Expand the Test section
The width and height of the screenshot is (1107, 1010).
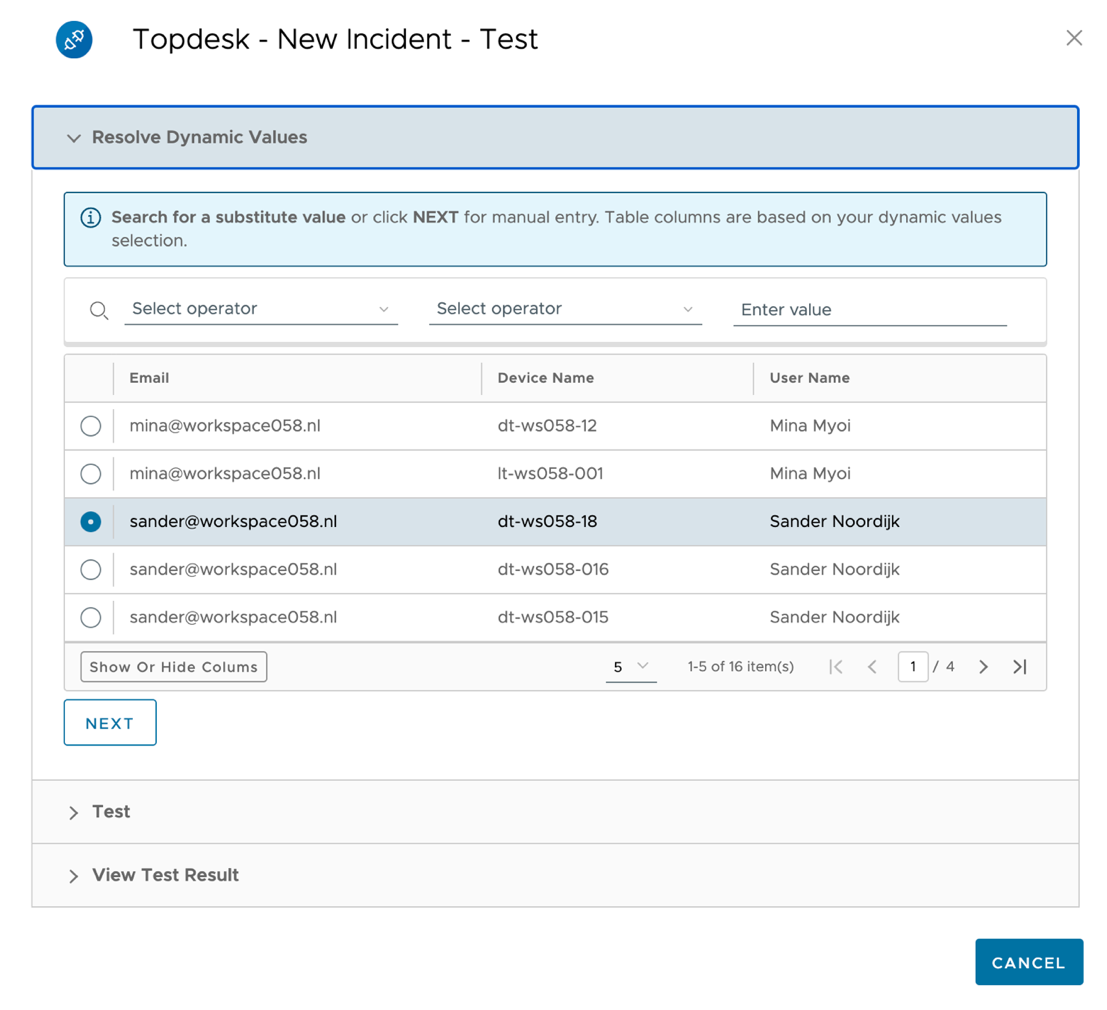tap(110, 812)
